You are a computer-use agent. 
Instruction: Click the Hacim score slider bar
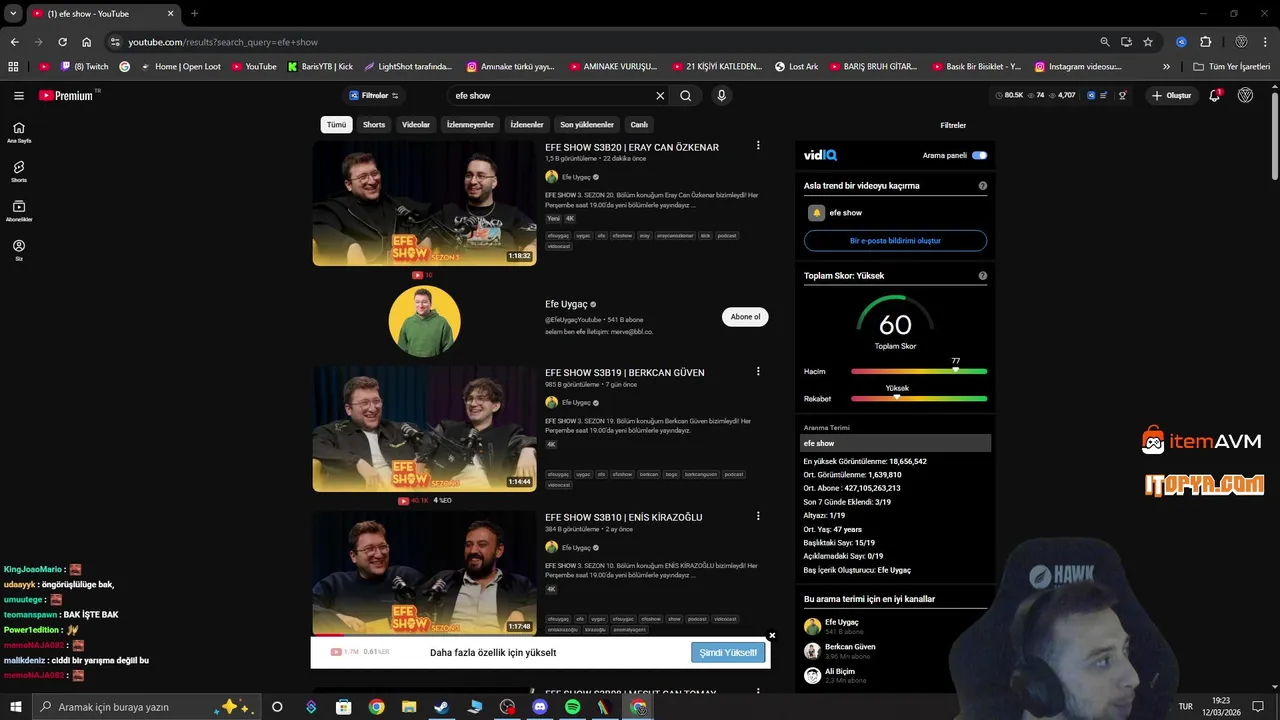pyautogui.click(x=919, y=371)
